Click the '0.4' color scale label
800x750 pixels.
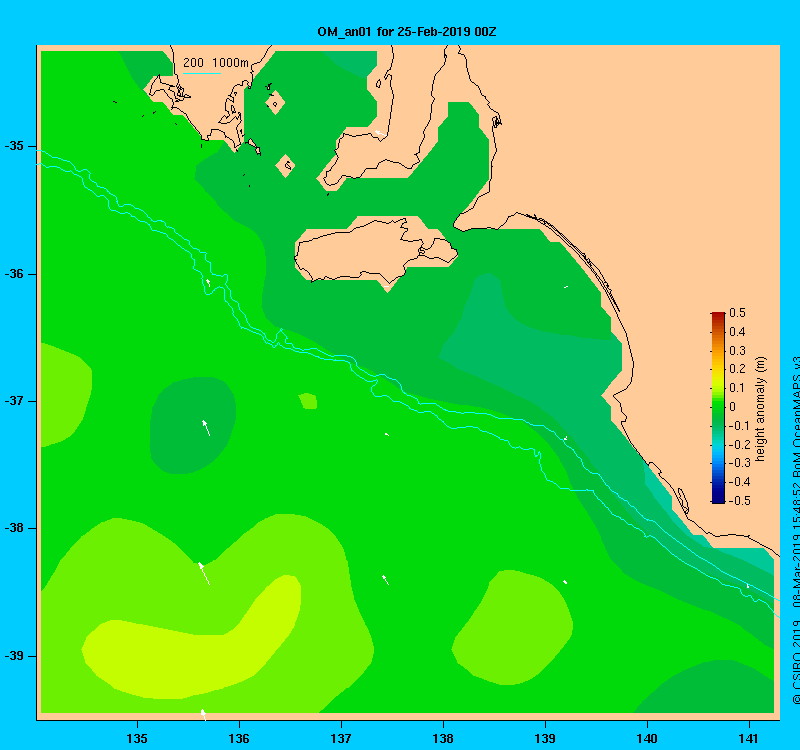pos(737,332)
